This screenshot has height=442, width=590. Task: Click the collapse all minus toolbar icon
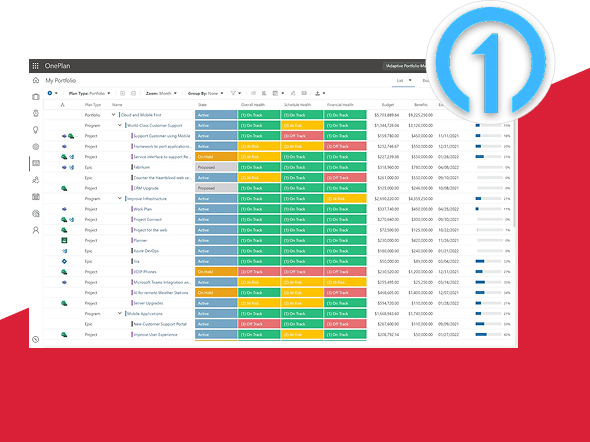click(133, 93)
